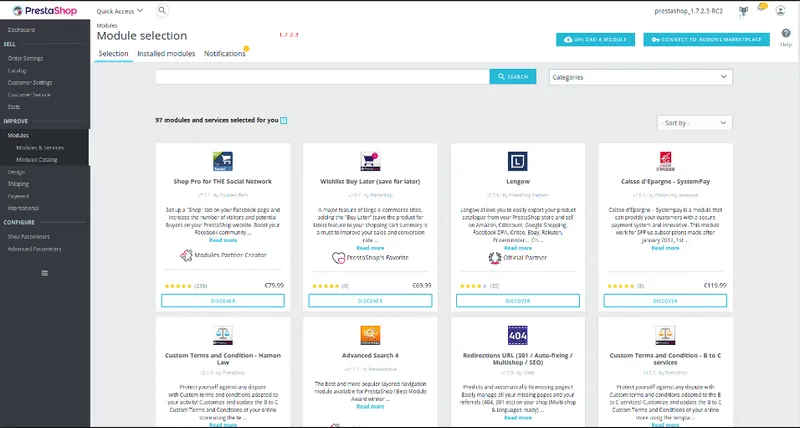
Task: Click the PrestaShop logo
Action: [x=45, y=10]
